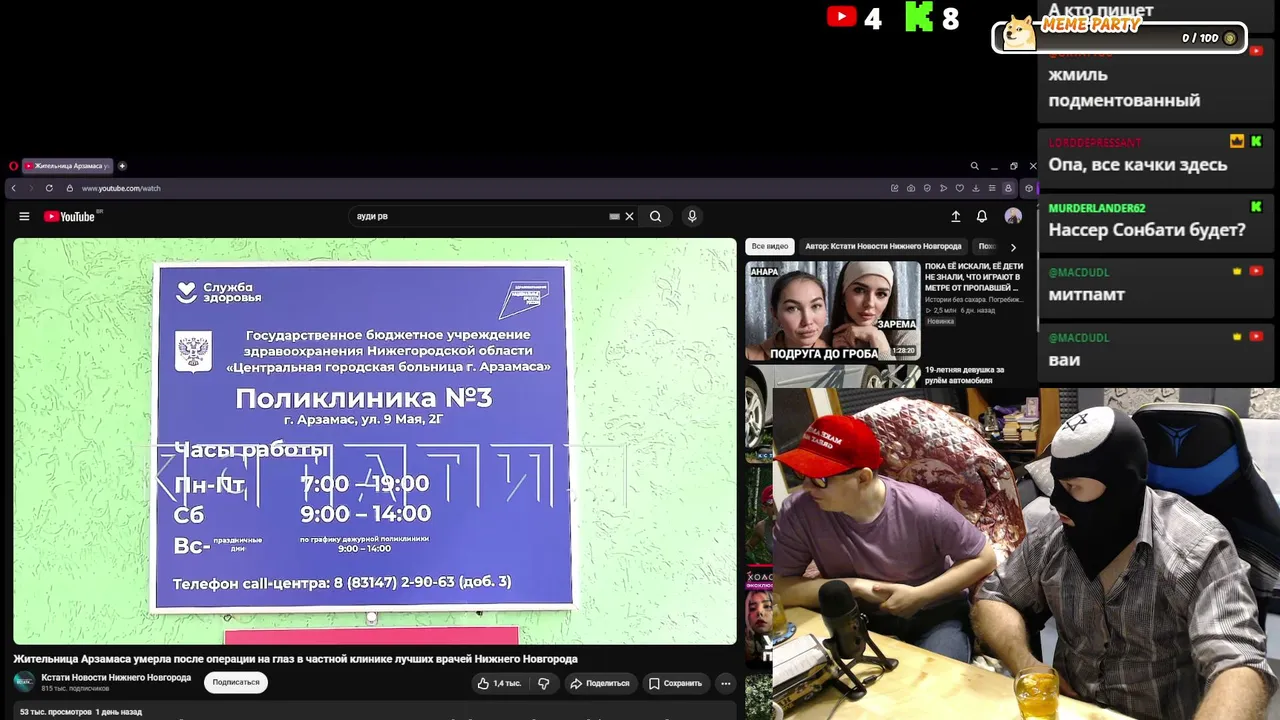Like the video with thumbs up
This screenshot has height=720, width=1280.
point(499,683)
